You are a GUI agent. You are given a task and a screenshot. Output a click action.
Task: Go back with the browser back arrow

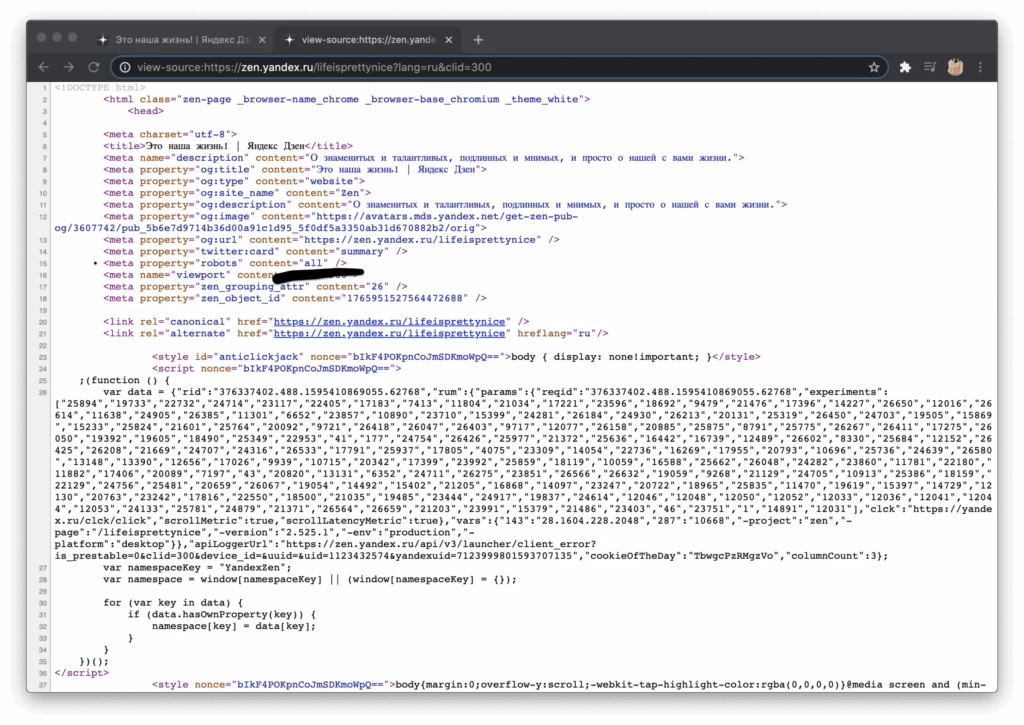44,67
